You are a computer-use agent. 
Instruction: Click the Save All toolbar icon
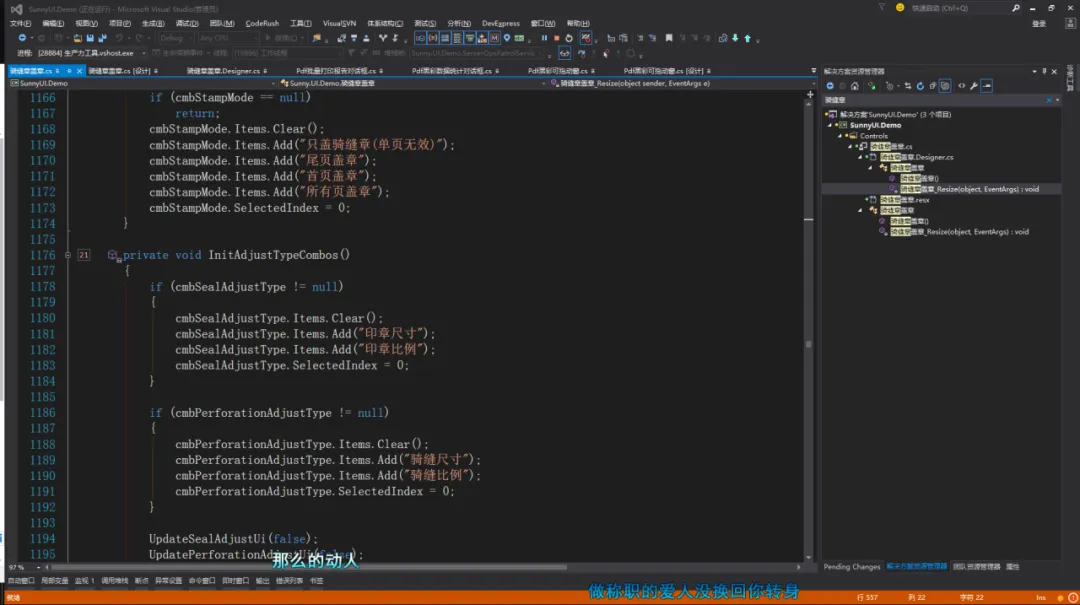click(103, 38)
